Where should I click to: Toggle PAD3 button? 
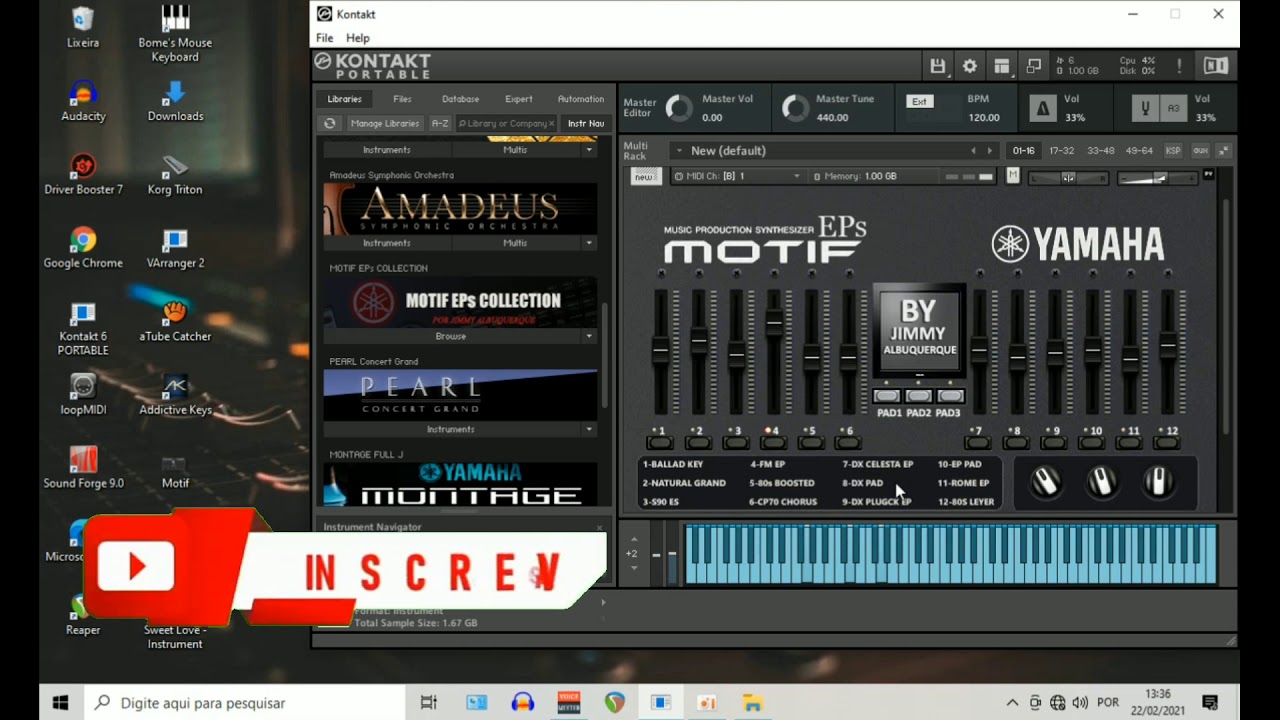(950, 397)
